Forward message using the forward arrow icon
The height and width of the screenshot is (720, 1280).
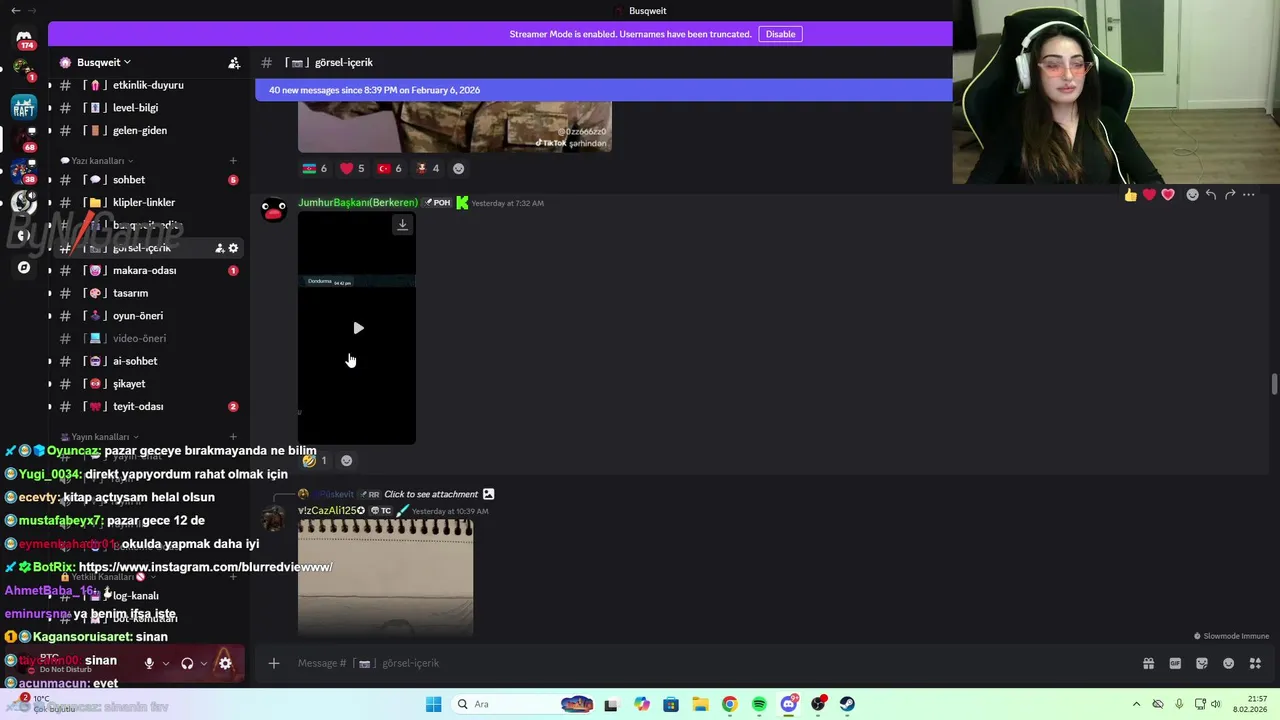[x=1230, y=195]
